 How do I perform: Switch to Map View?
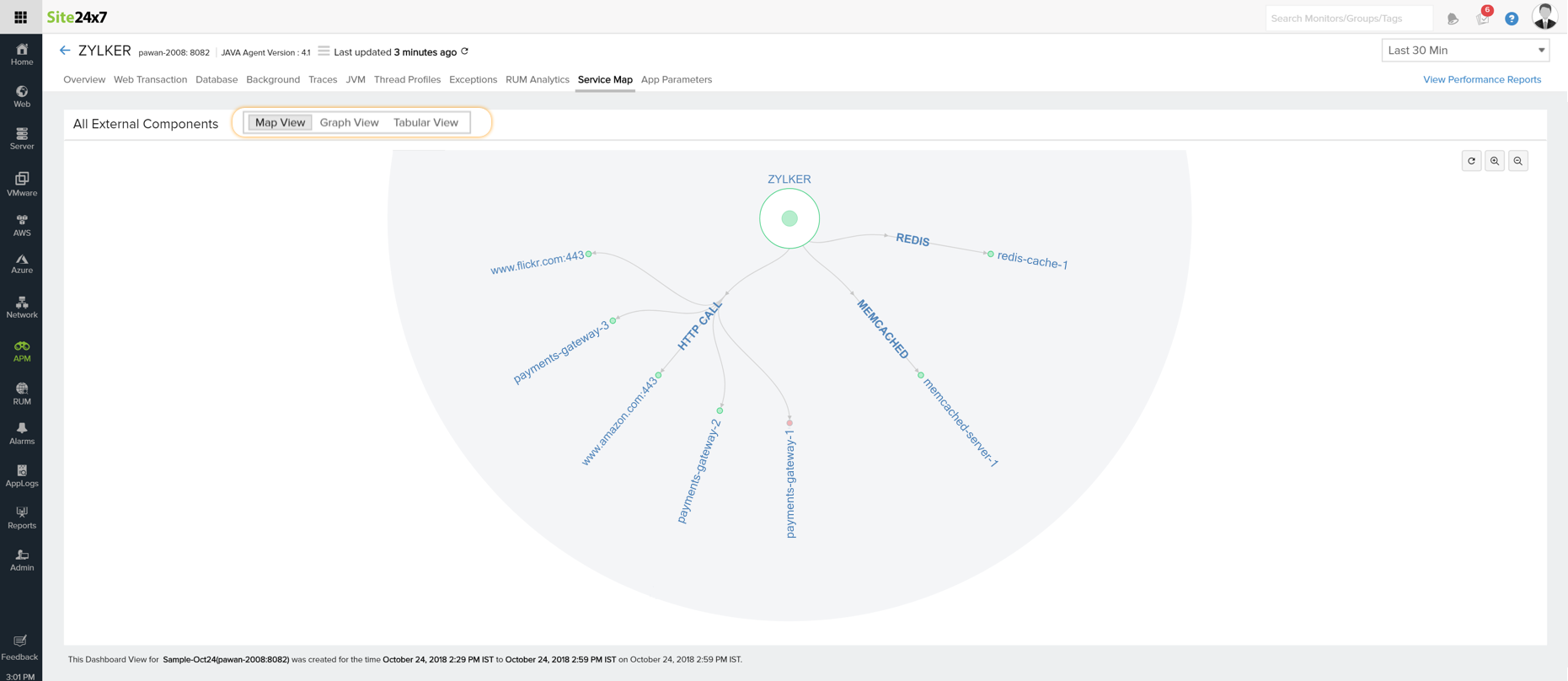[280, 122]
